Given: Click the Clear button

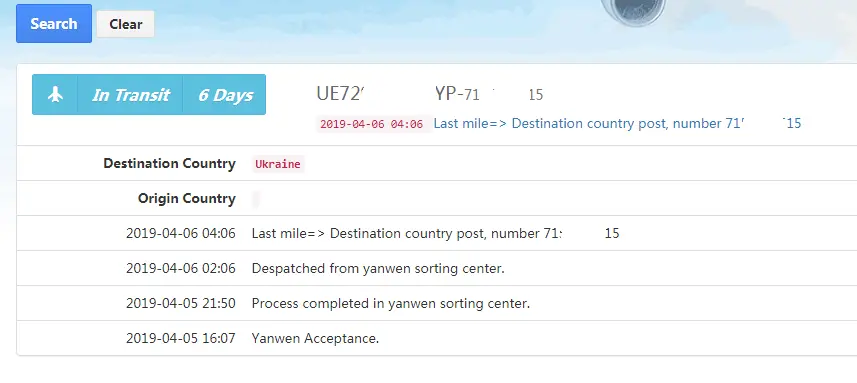Looking at the screenshot, I should point(125,24).
